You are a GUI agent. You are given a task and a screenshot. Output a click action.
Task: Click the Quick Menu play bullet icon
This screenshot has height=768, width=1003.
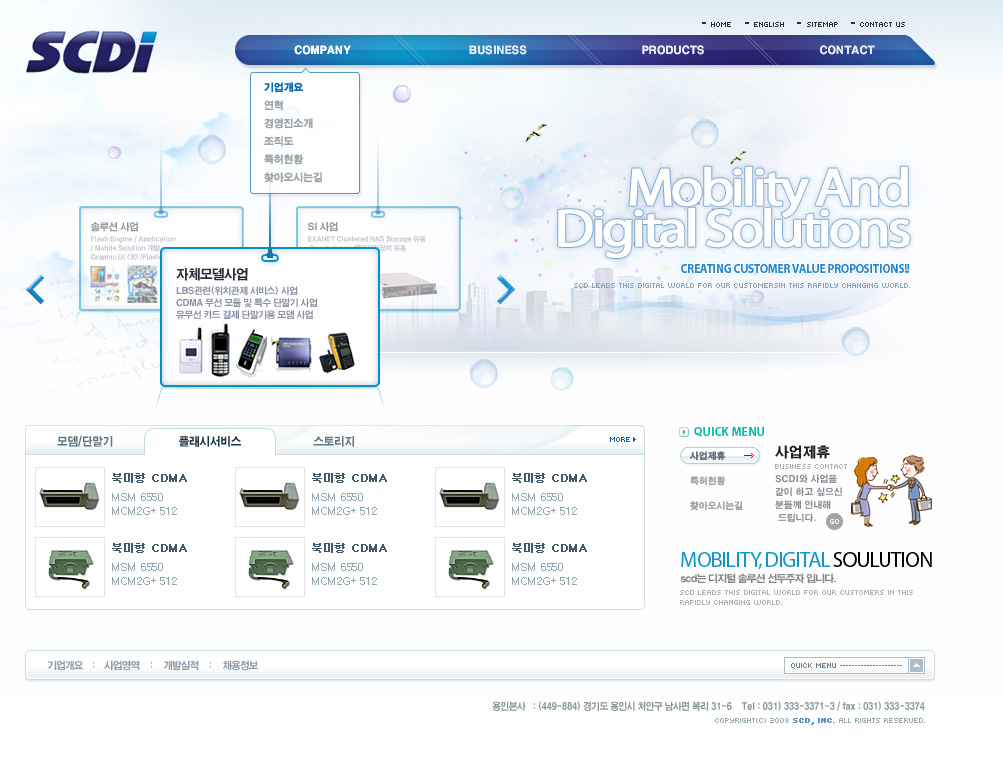click(x=684, y=432)
